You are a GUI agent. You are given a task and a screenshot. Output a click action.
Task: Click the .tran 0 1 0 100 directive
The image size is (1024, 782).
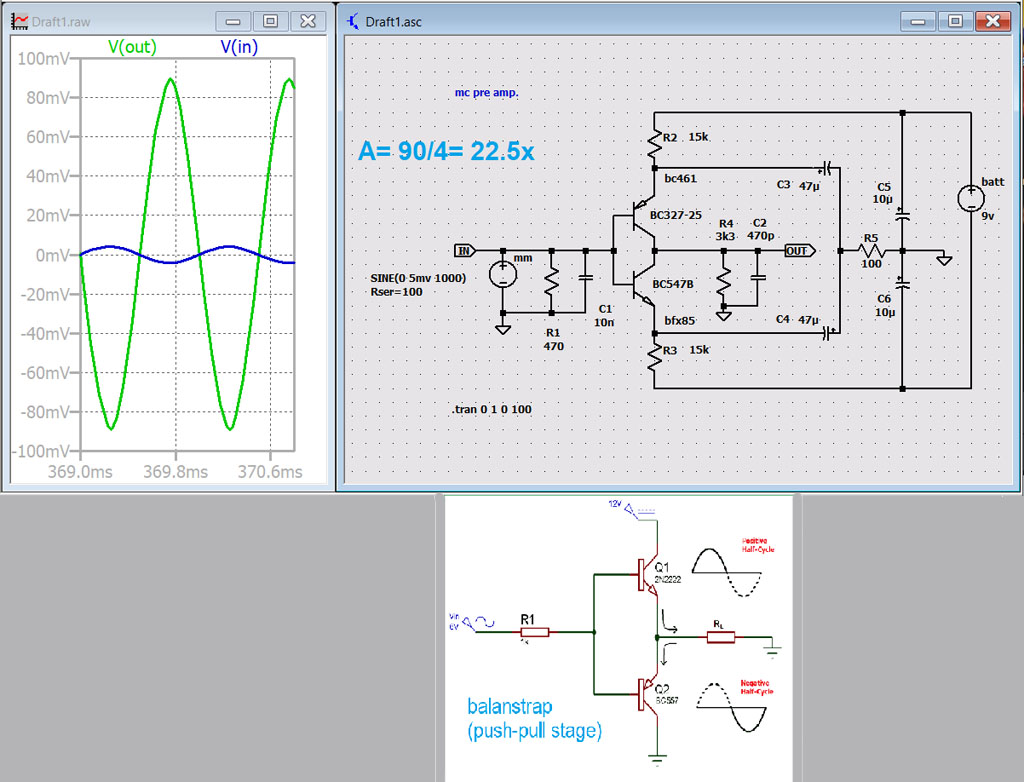coord(492,410)
